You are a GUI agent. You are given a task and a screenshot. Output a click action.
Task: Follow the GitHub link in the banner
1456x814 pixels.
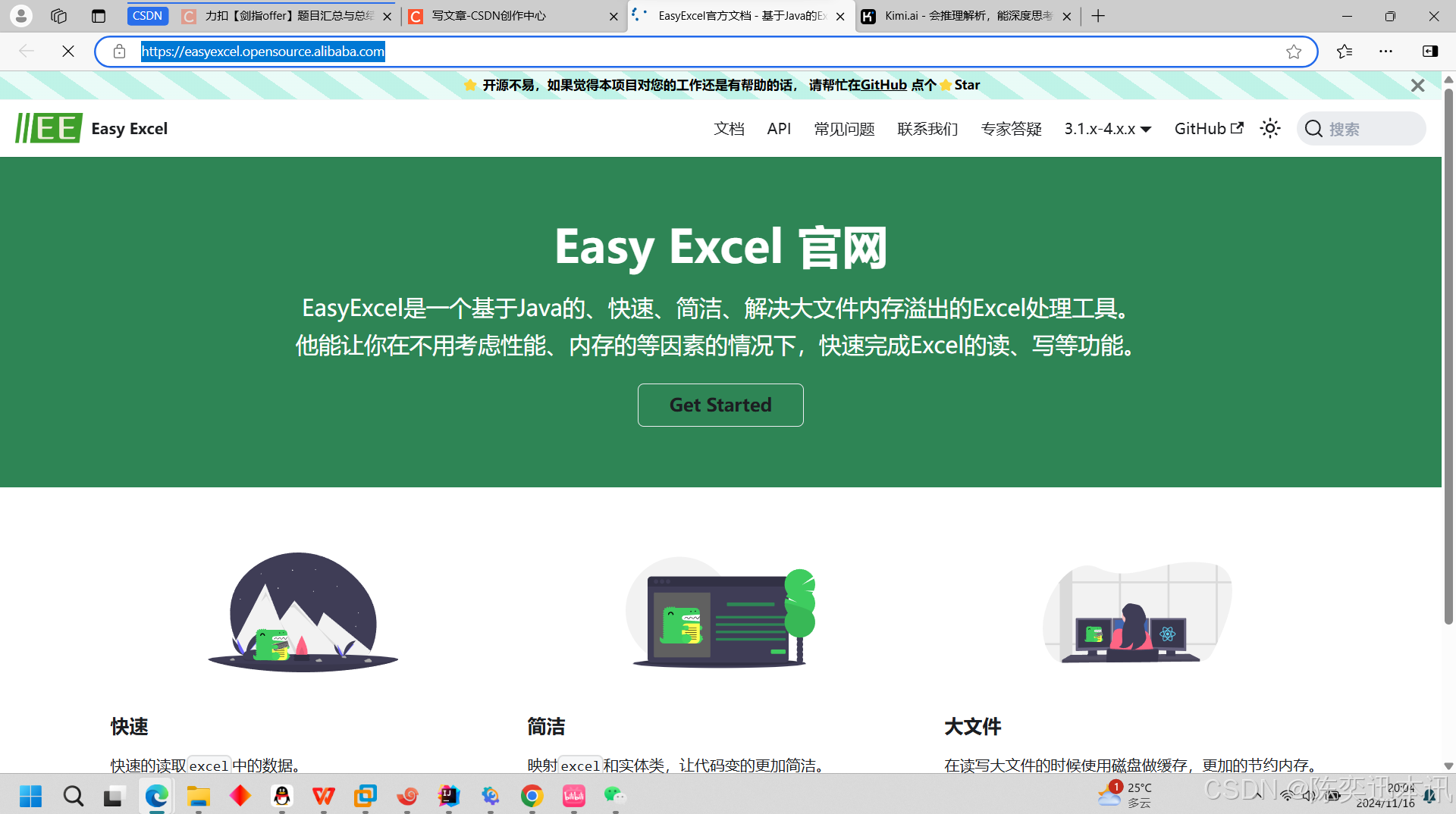click(883, 85)
